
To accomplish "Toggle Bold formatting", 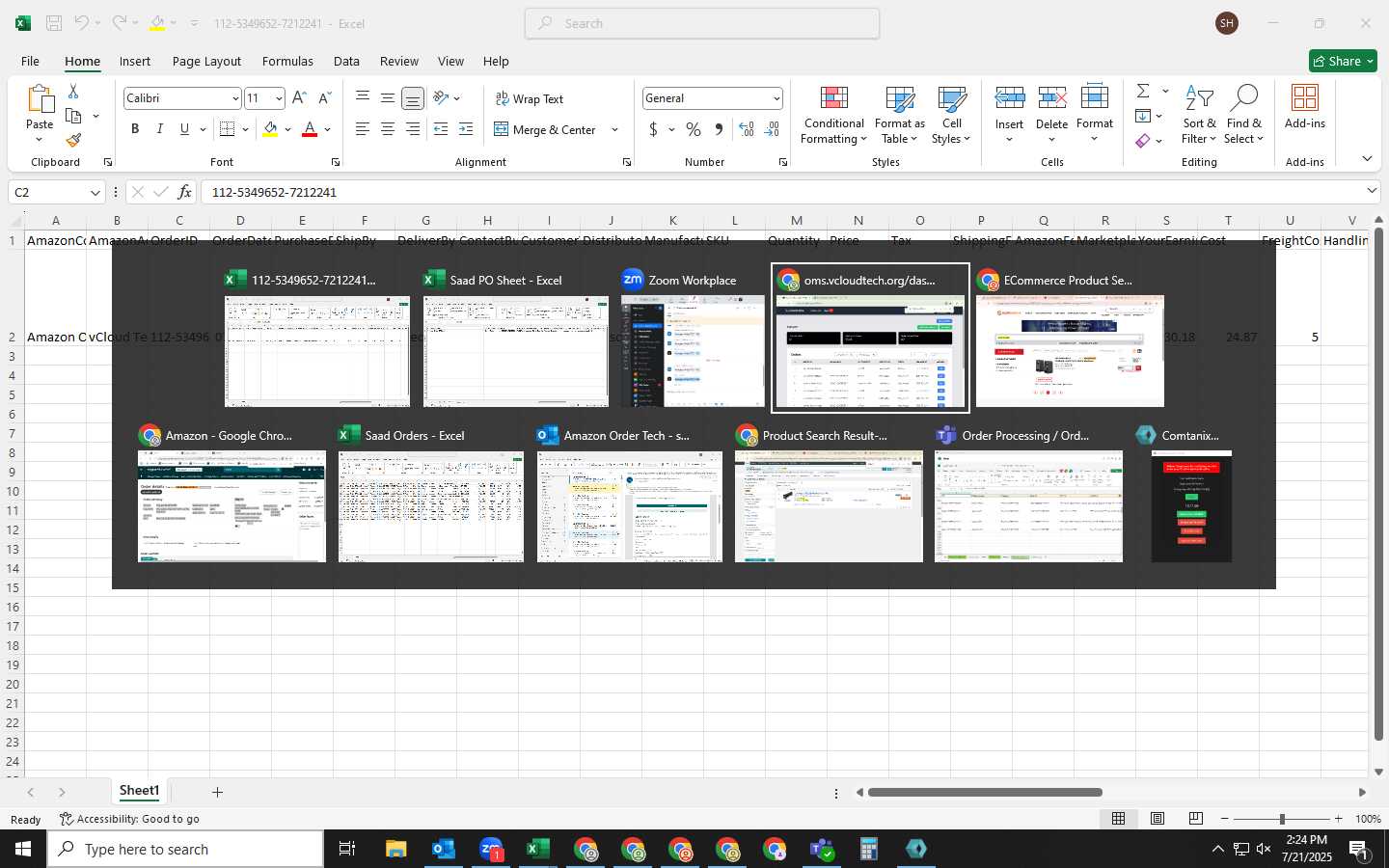I will pos(135,129).
